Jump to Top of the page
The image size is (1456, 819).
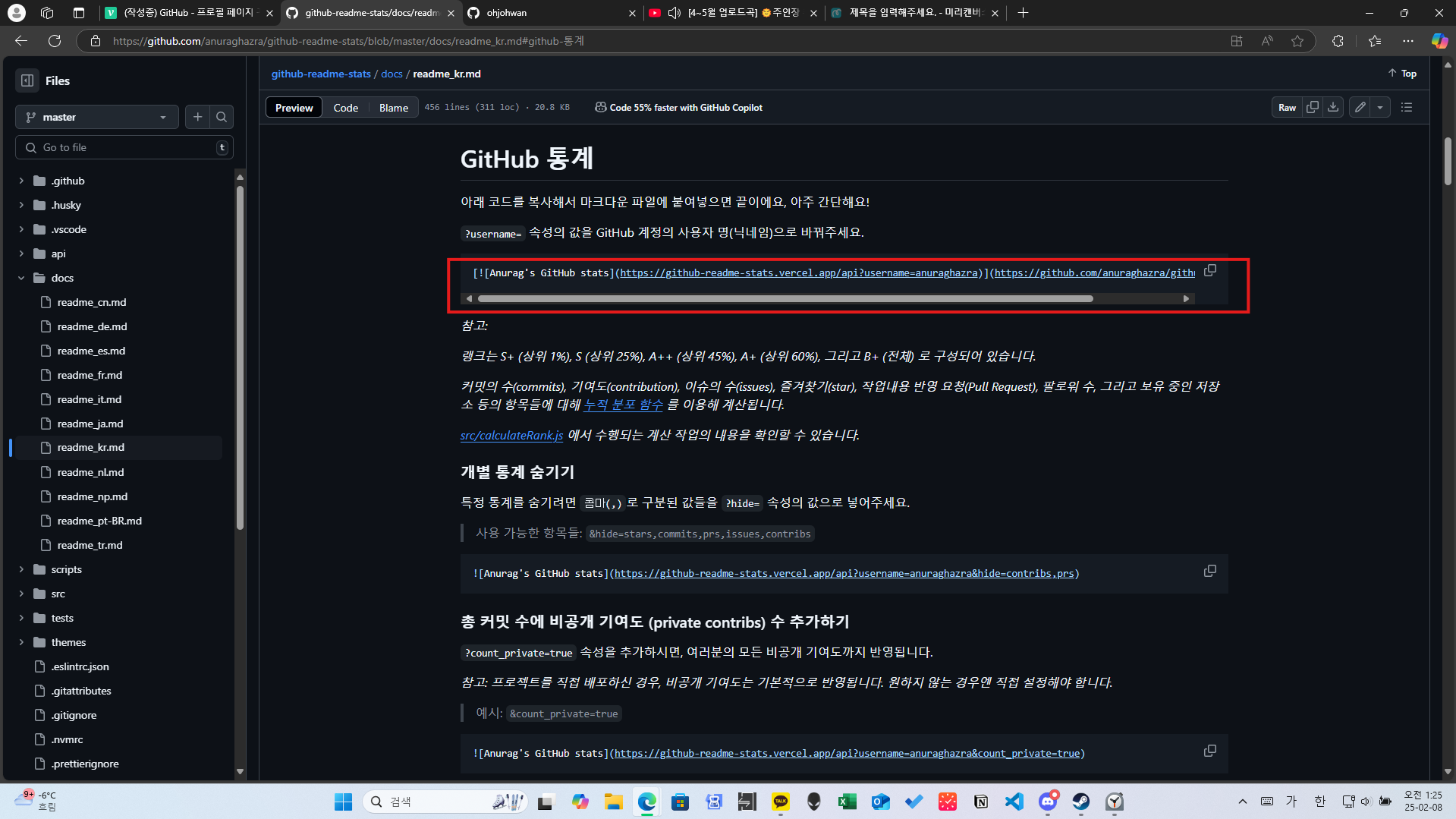(x=1402, y=73)
